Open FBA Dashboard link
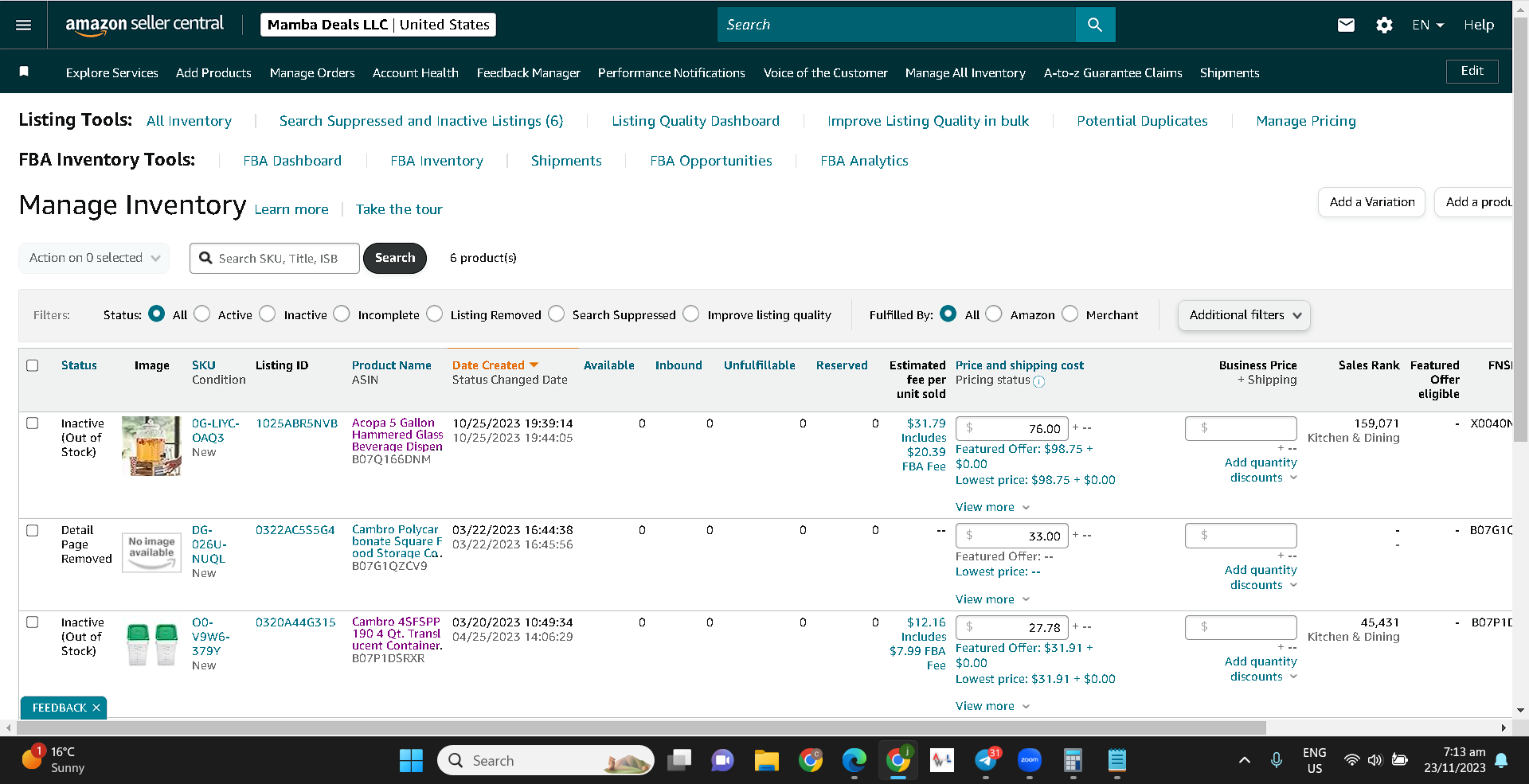Viewport: 1529px width, 784px height. [292, 161]
